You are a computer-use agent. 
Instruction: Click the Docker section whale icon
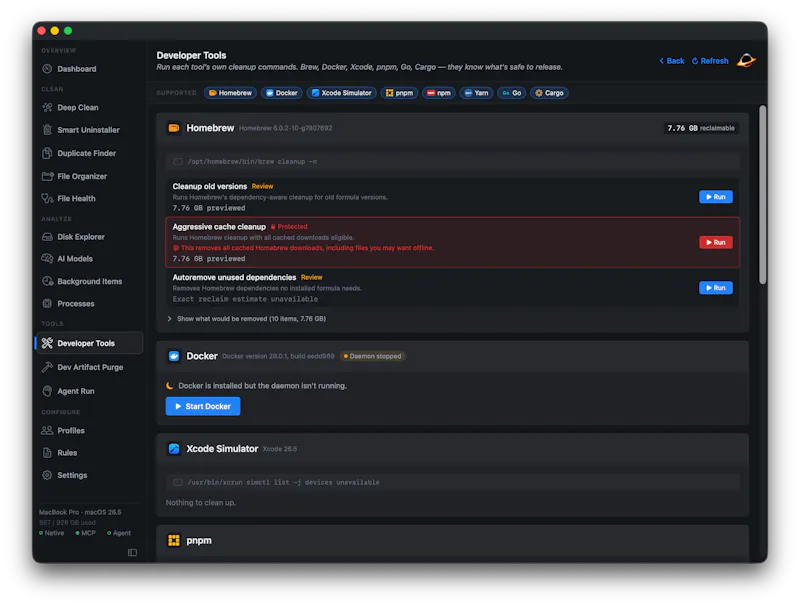pos(174,356)
